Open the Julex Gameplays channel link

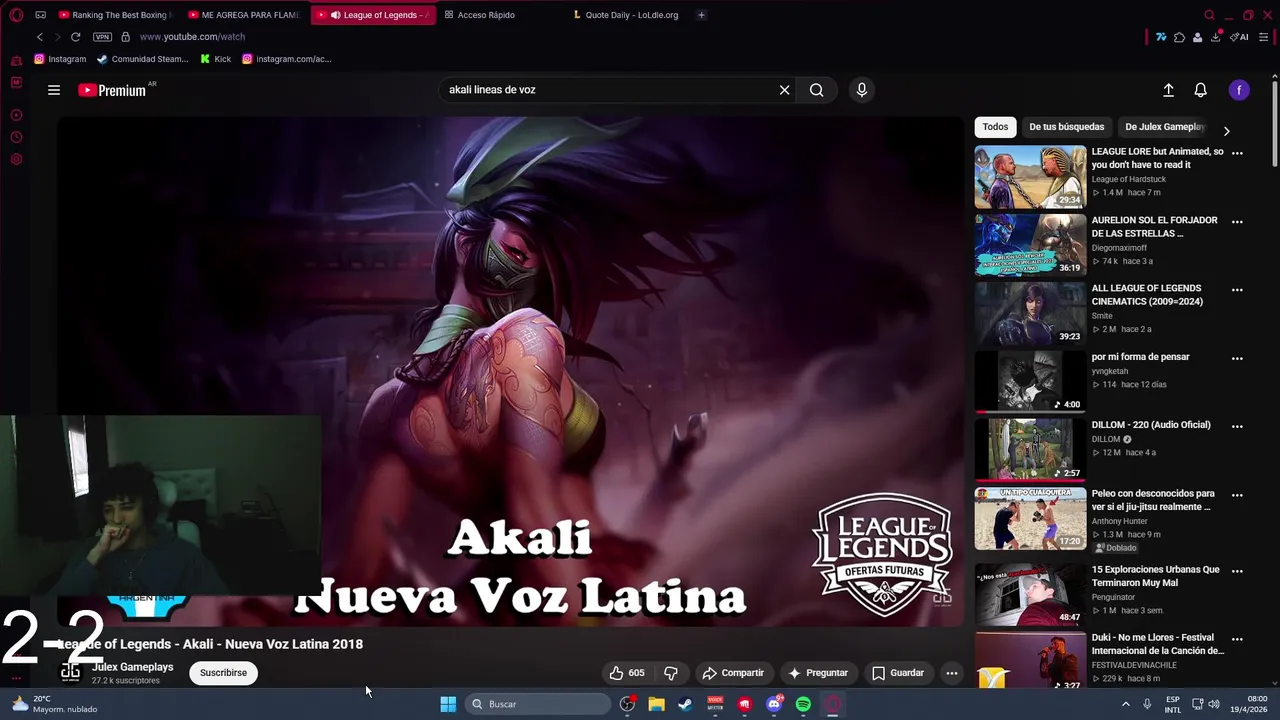[132, 667]
